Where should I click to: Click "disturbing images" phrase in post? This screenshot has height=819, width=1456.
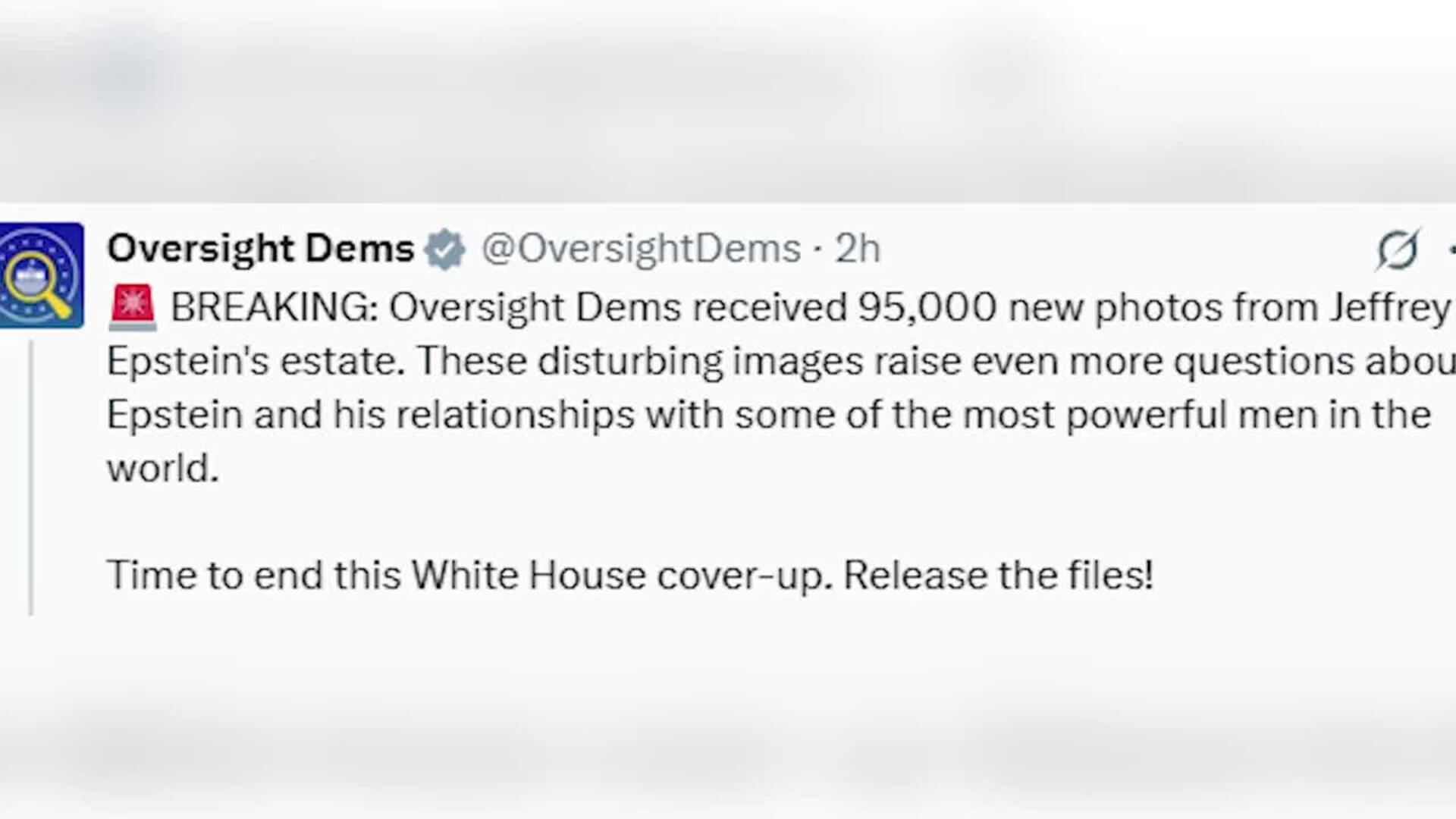pyautogui.click(x=701, y=362)
